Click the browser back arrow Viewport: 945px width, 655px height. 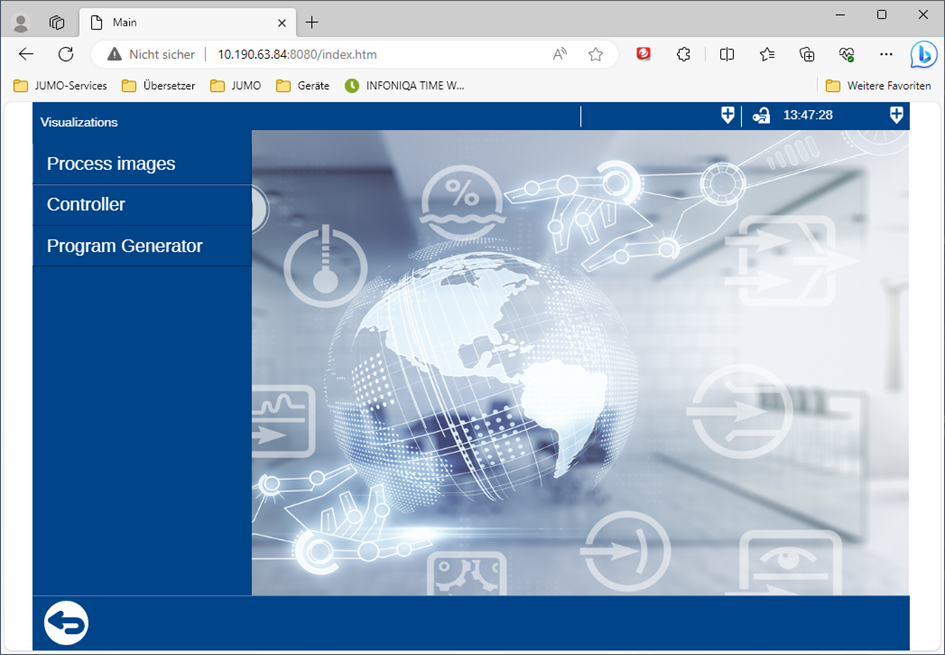tap(26, 54)
